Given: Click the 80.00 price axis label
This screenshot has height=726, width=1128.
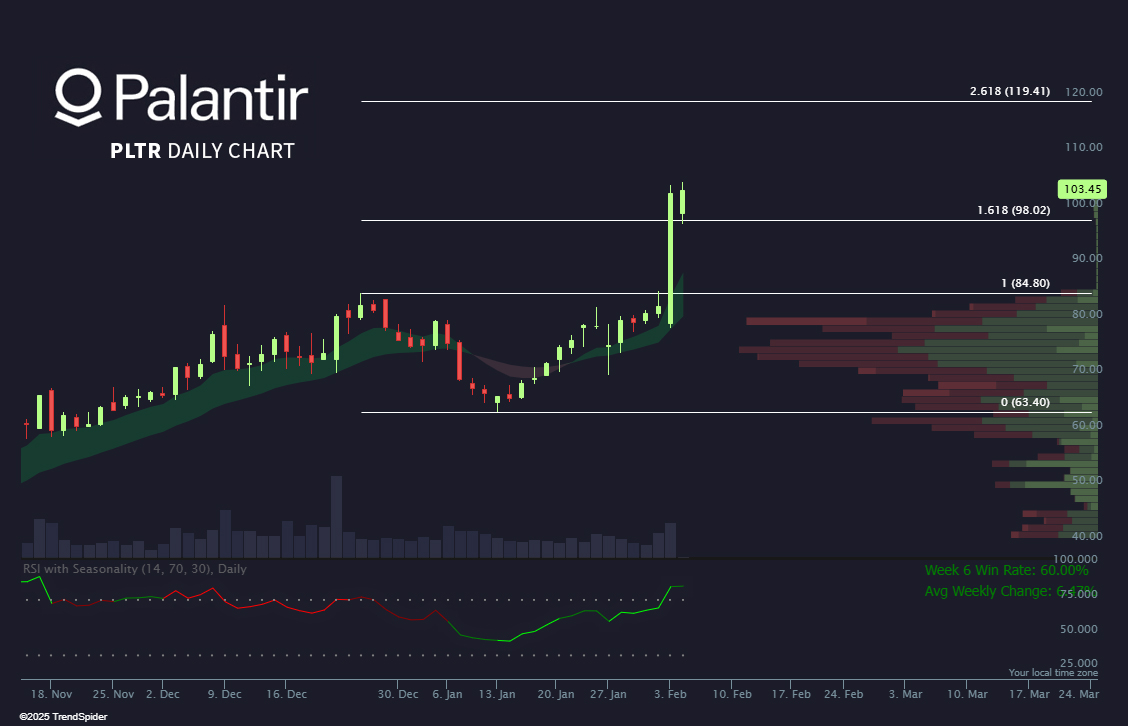Looking at the screenshot, I should click(1087, 314).
